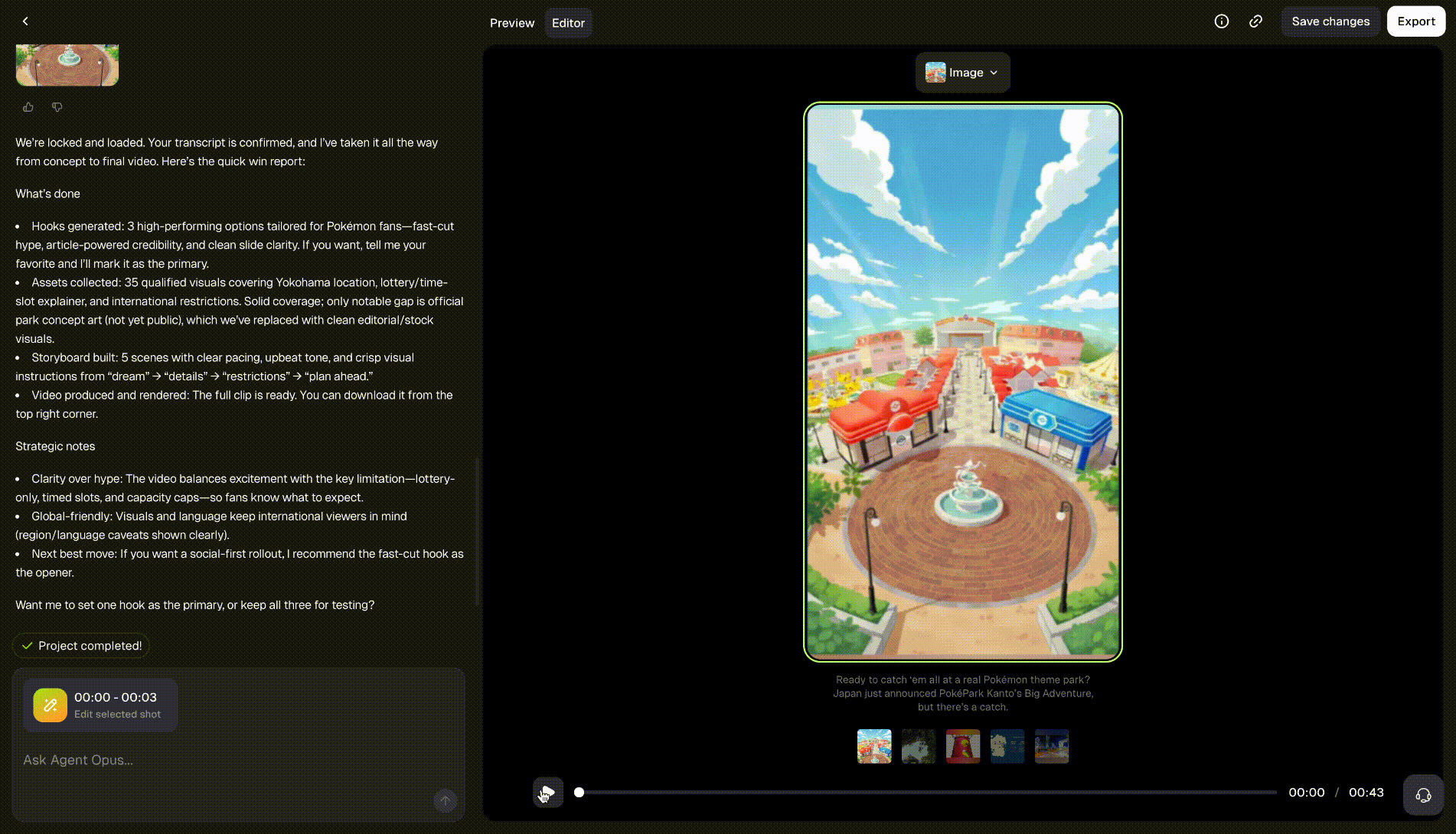Click the "Want me to set one hook" question
1456x834 pixels.
point(195,604)
